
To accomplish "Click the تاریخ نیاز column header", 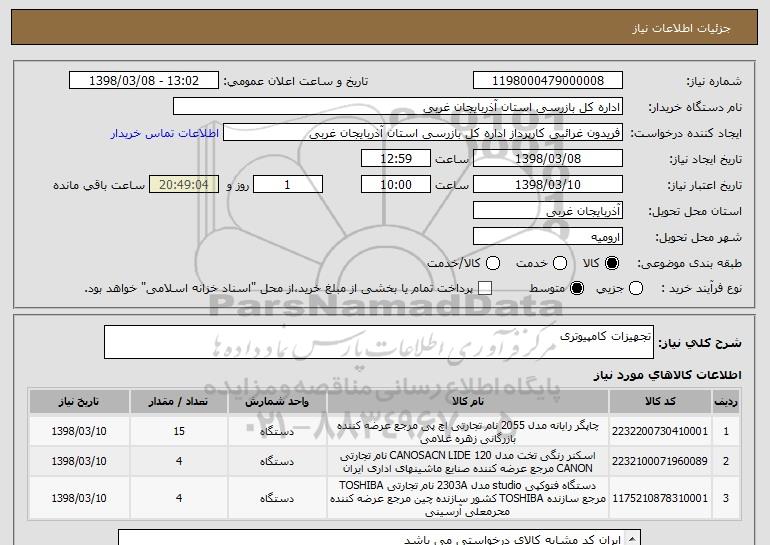I will tap(79, 402).
